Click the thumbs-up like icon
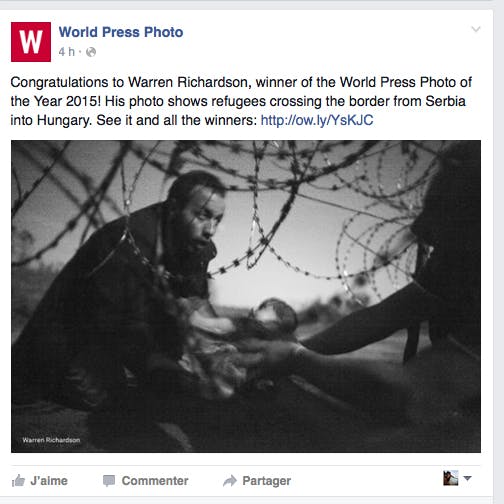Image resolution: width=504 pixels, height=504 pixels. click(x=18, y=481)
